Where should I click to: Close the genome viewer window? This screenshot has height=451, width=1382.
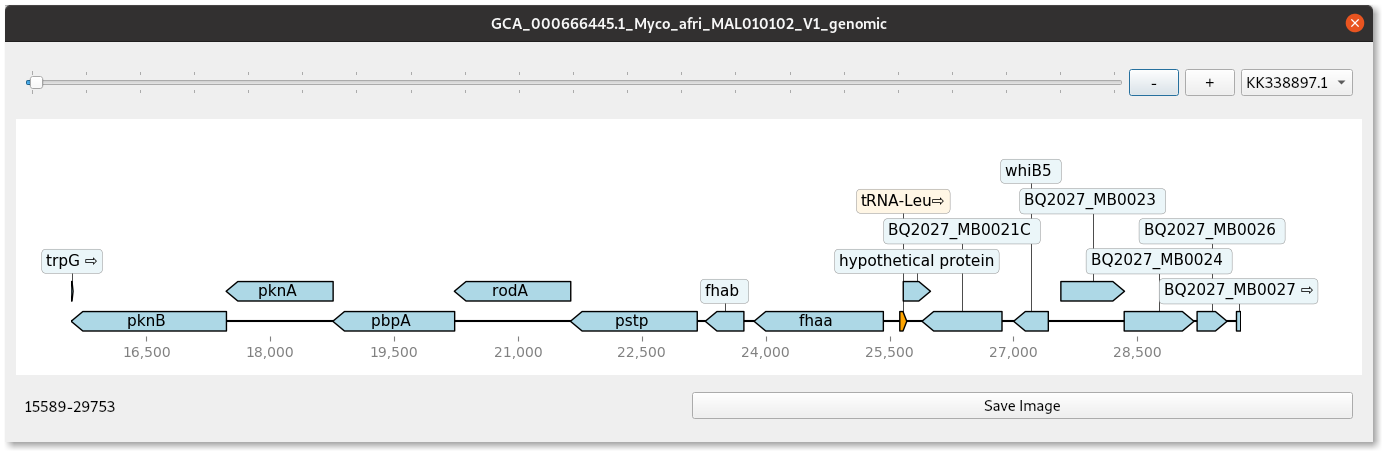coord(1354,23)
